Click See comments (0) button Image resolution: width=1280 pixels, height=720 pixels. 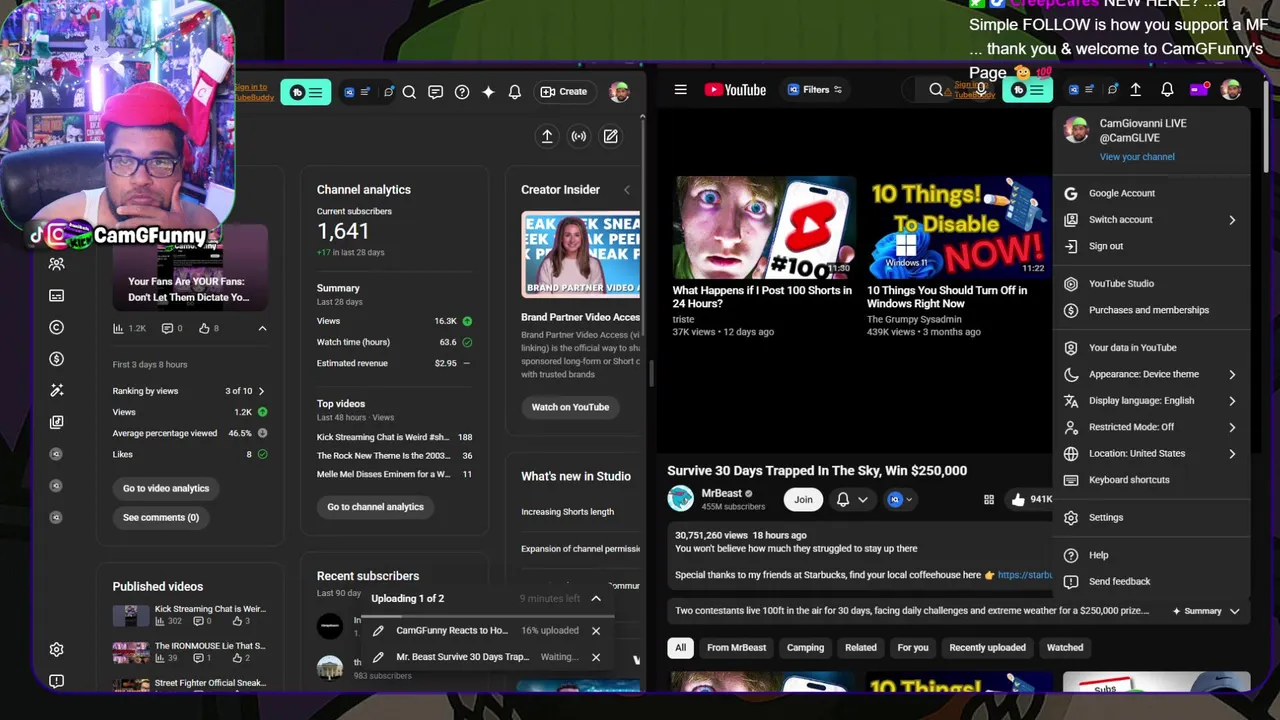[x=161, y=517]
